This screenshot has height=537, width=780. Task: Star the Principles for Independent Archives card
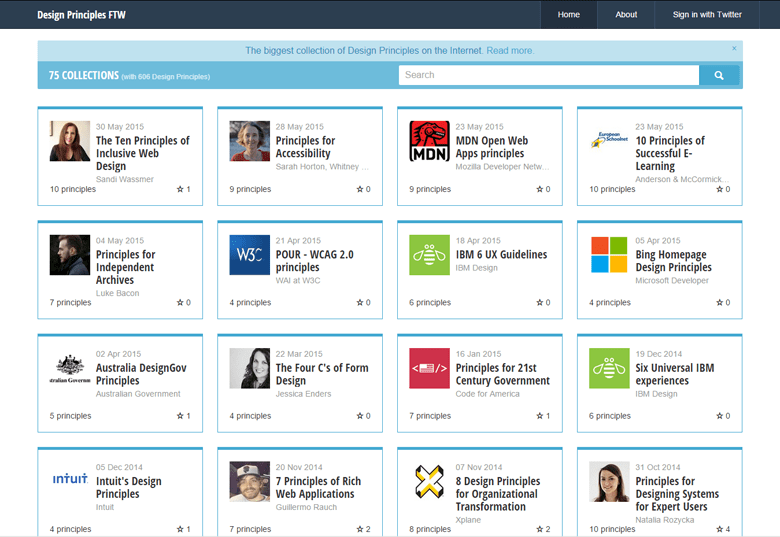click(x=180, y=302)
